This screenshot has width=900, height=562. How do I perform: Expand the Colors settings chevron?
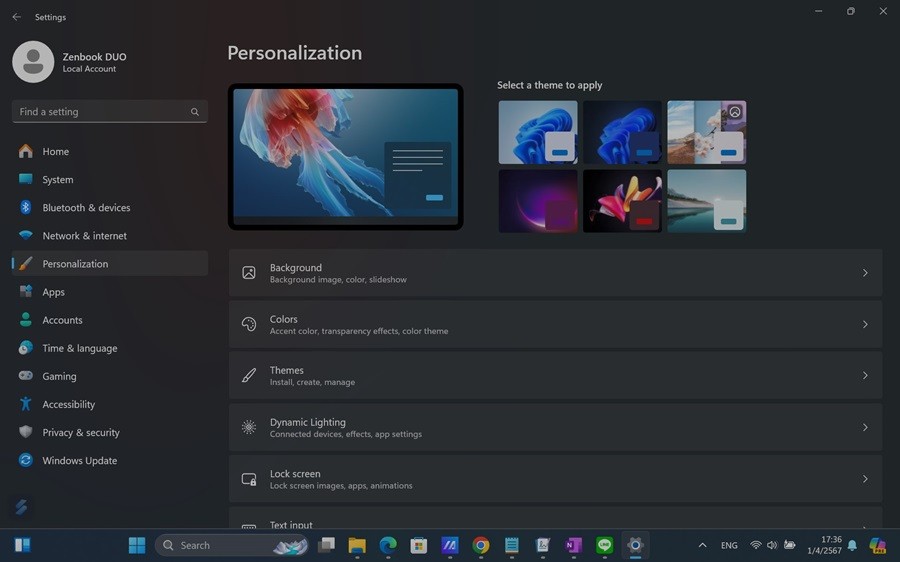tap(865, 324)
